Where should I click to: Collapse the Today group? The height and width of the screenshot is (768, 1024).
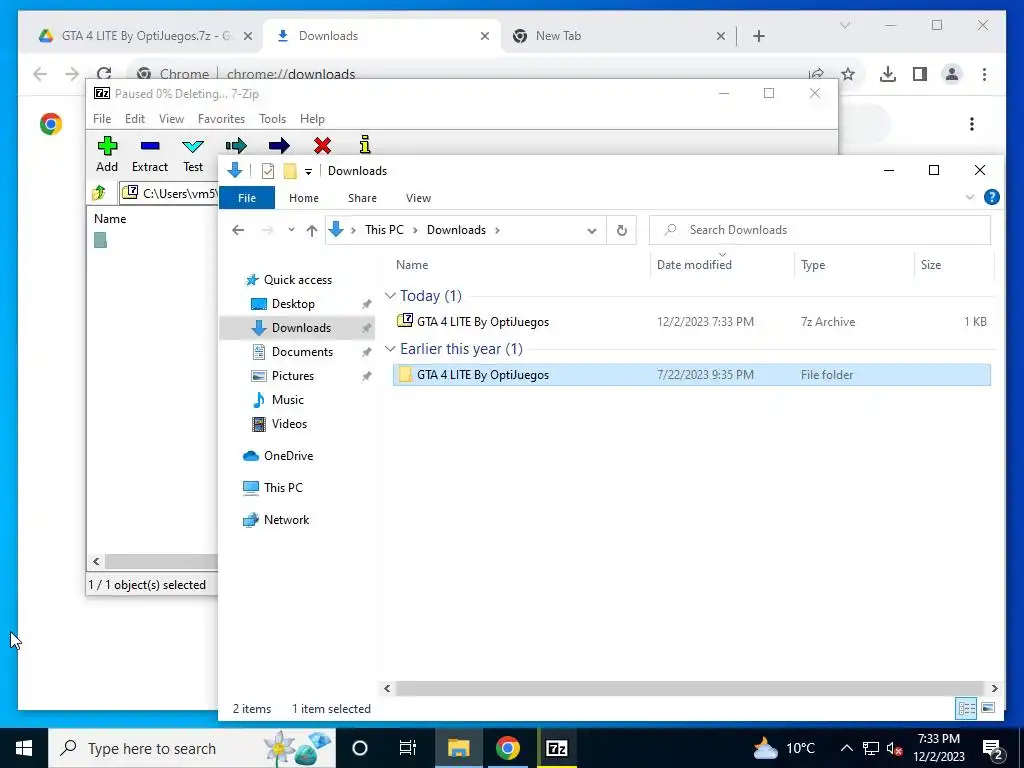click(390, 296)
